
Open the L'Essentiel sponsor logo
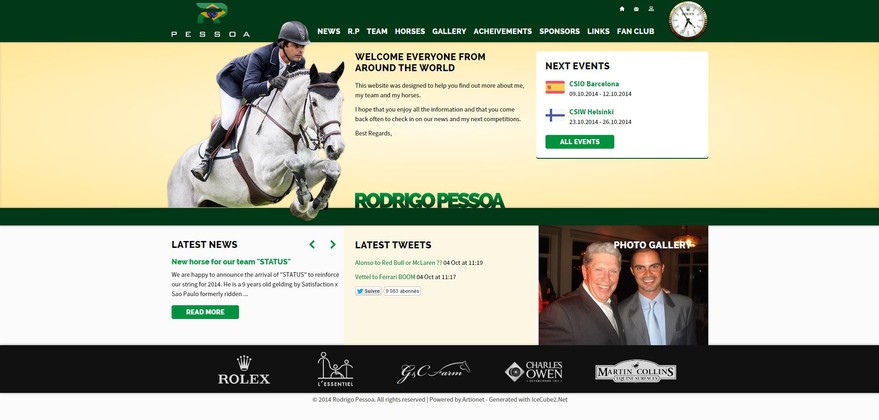[x=335, y=370]
